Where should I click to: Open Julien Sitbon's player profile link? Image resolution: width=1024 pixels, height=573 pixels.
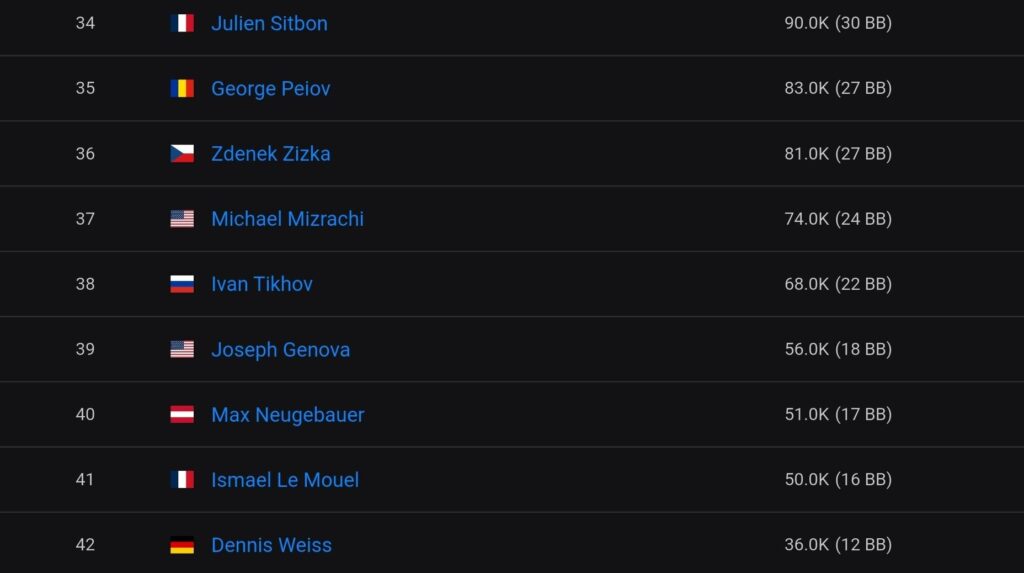(269, 23)
